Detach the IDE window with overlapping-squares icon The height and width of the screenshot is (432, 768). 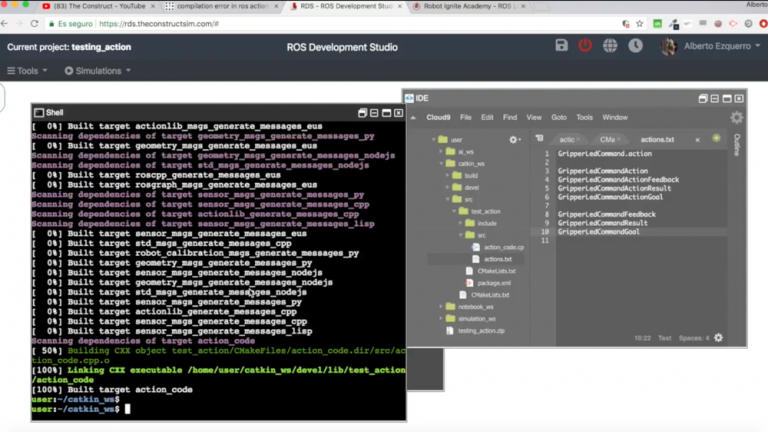pyautogui.click(x=703, y=98)
